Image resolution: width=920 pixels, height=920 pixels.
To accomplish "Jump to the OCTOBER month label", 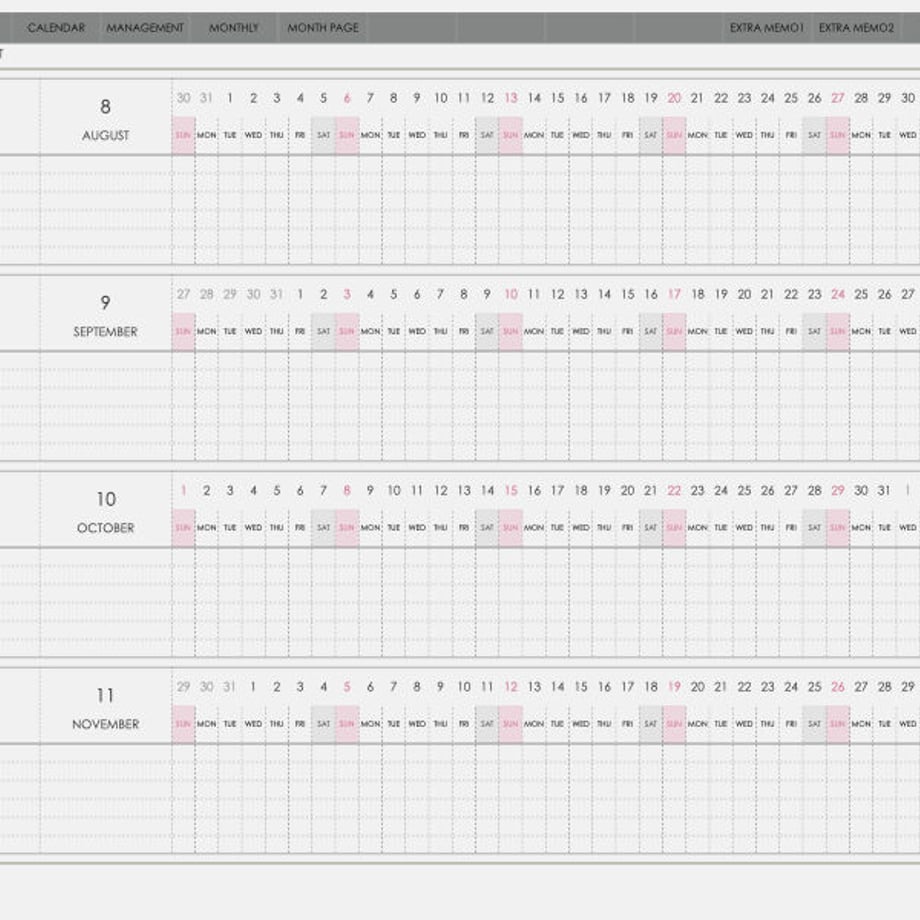I will (106, 528).
